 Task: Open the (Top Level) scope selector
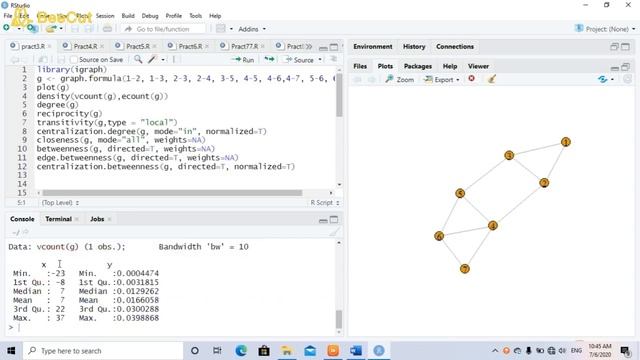(60, 203)
